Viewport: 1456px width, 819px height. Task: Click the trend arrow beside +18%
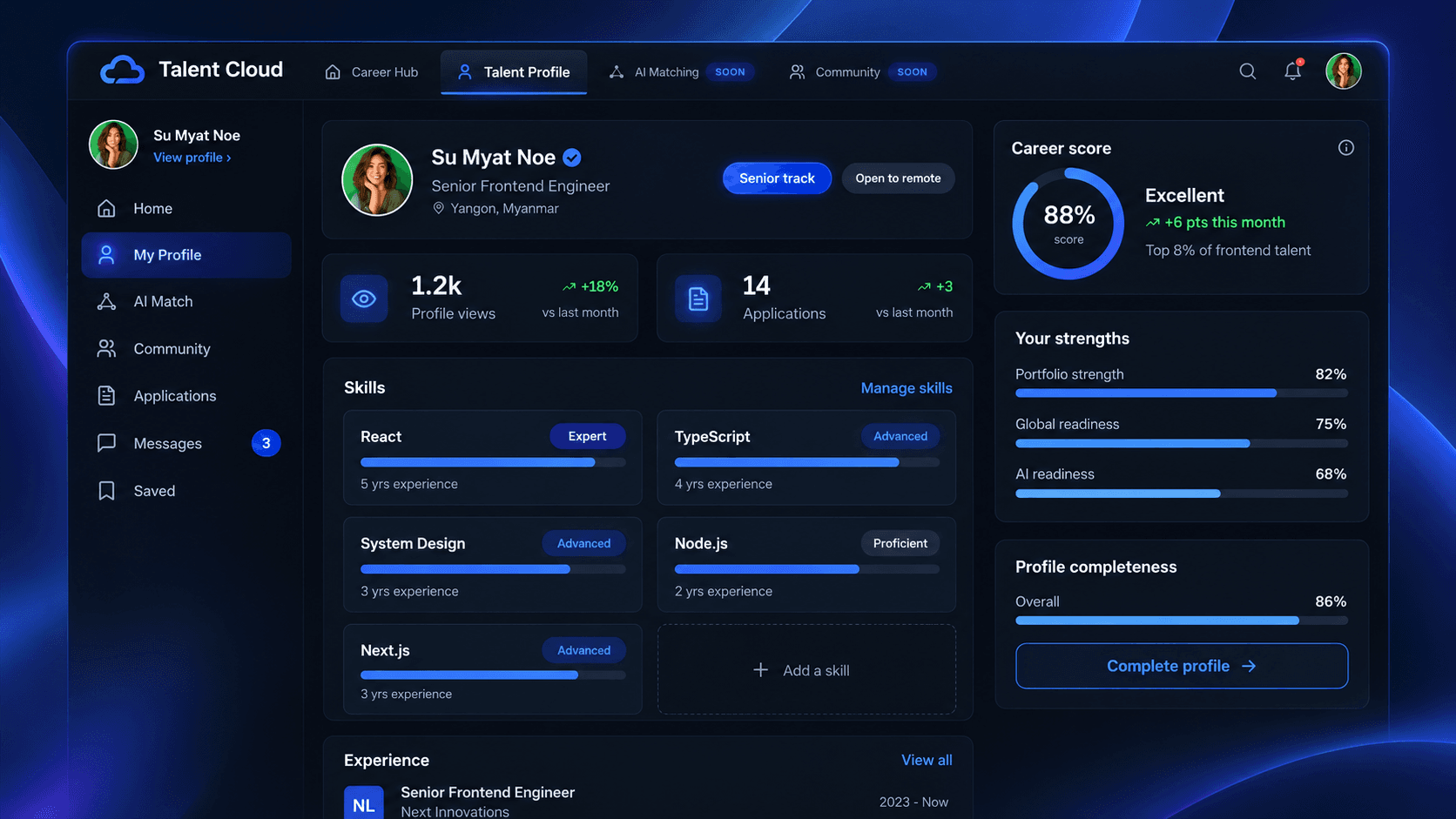569,286
